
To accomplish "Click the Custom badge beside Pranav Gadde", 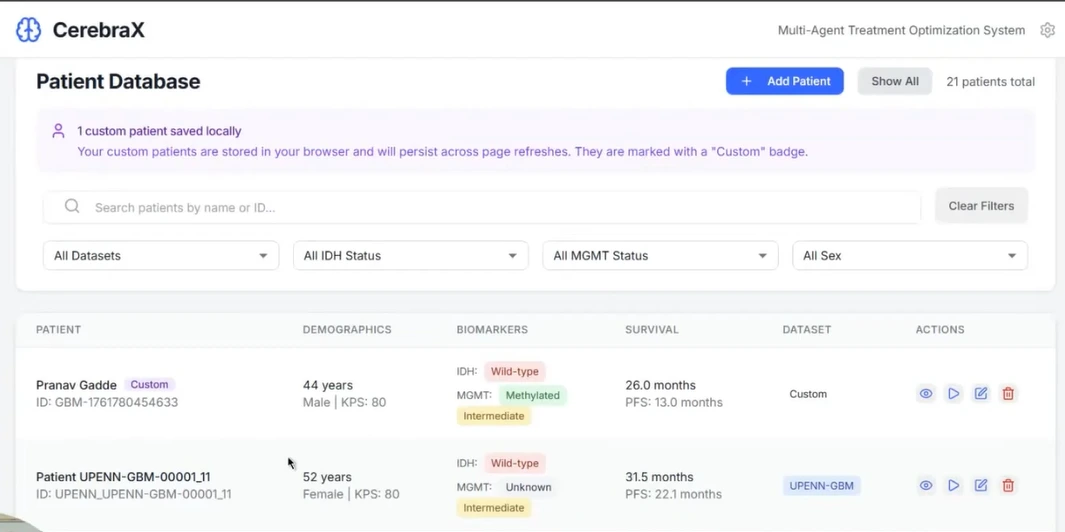I will [149, 385].
